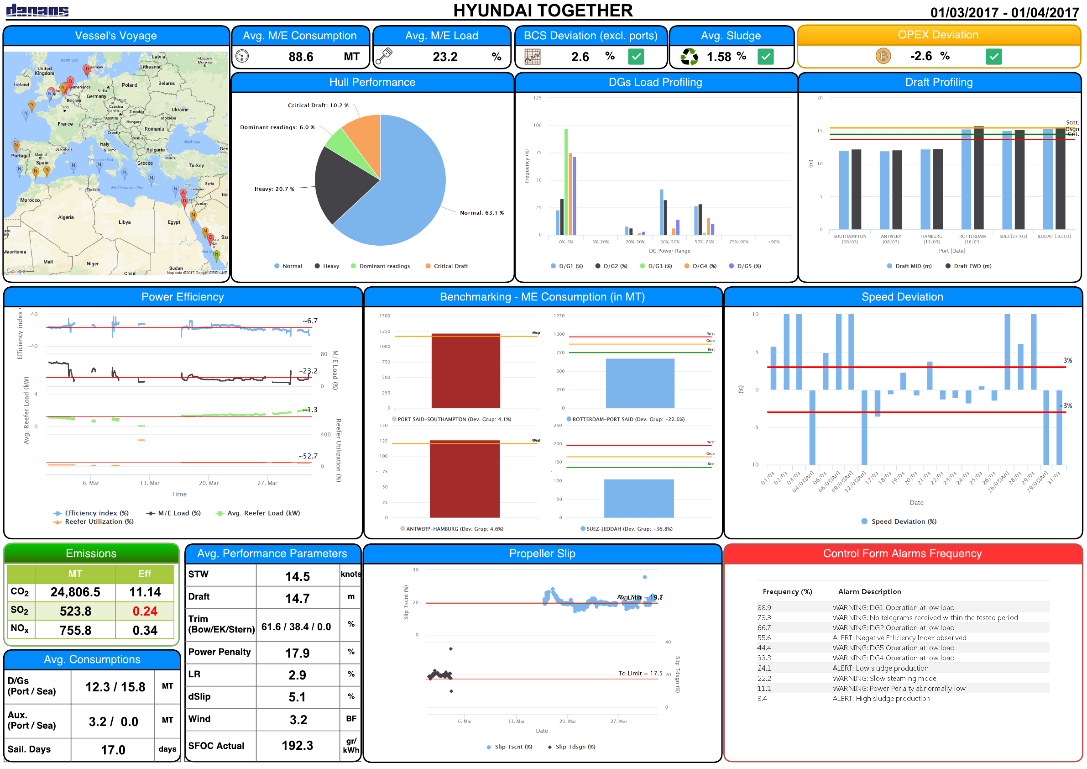
Task: Toggle Draft FWD legend entry
Action: pos(968,266)
